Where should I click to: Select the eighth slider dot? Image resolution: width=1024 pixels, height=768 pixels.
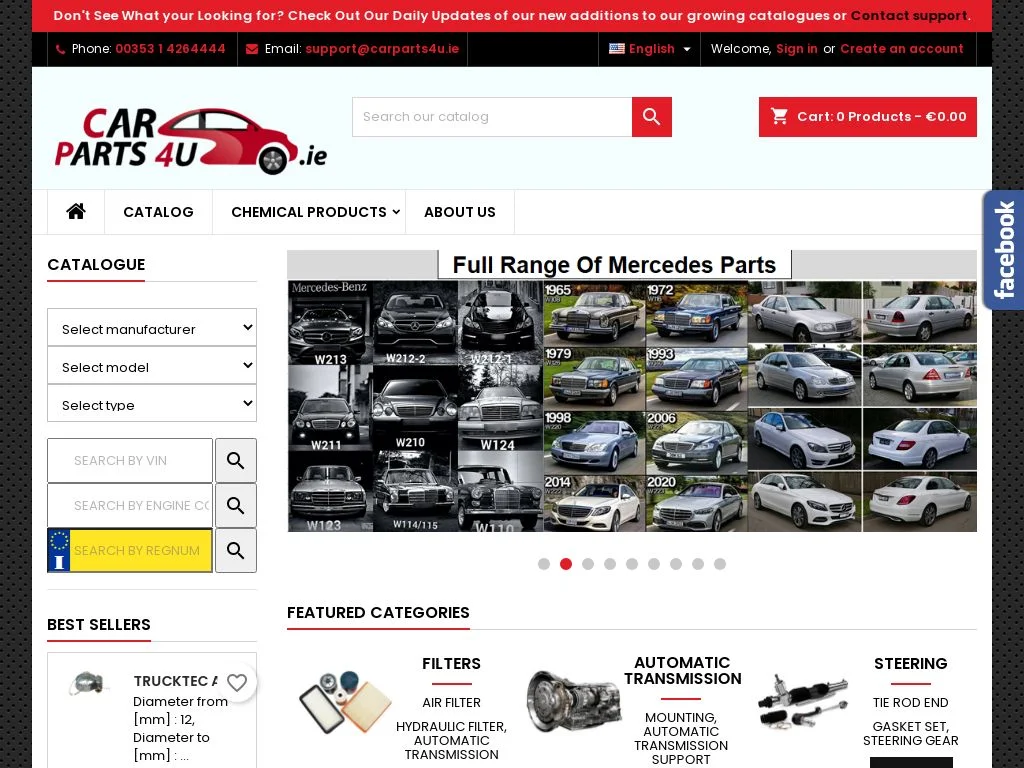tap(697, 564)
